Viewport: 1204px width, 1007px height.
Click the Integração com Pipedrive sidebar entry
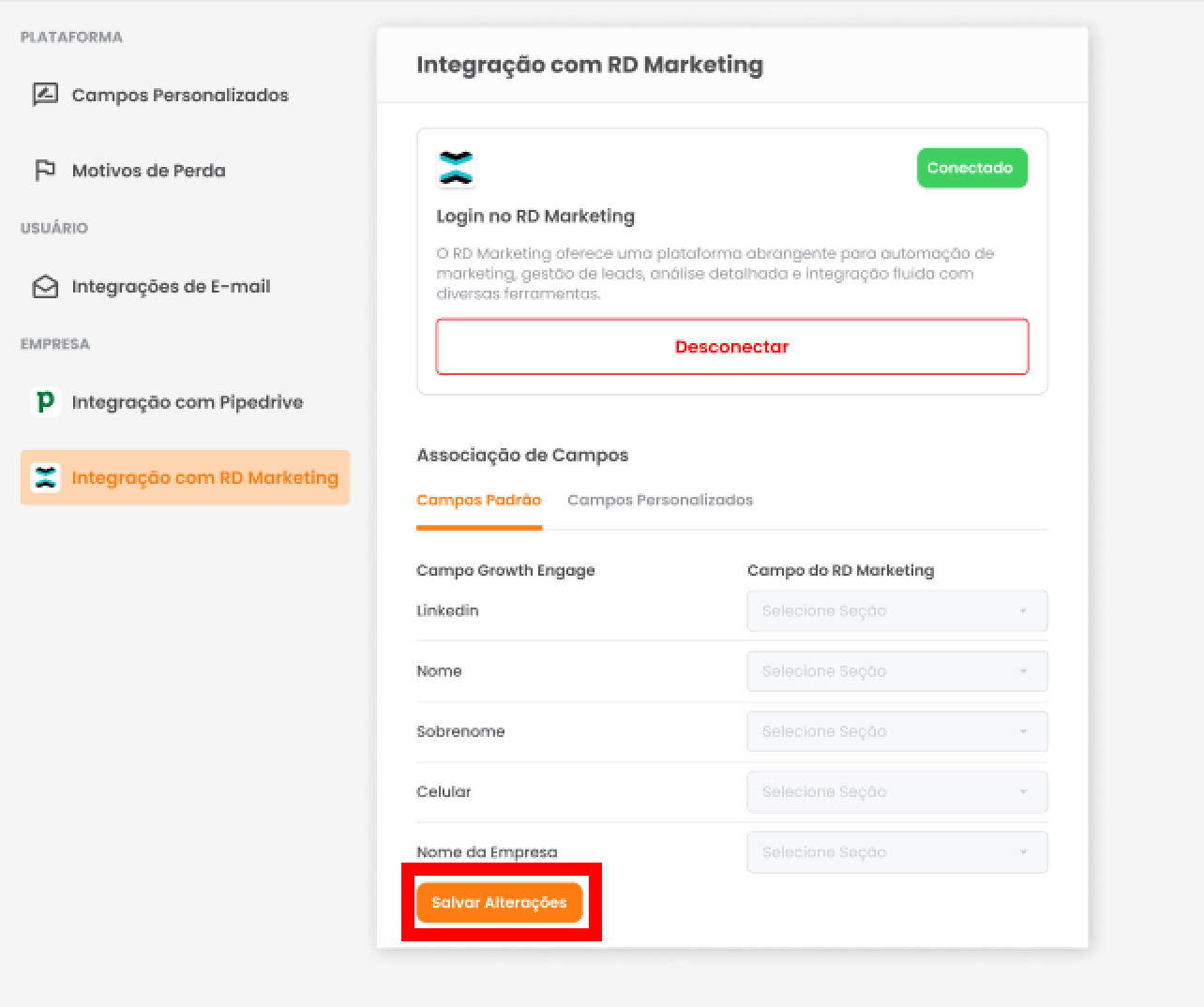coord(188,401)
